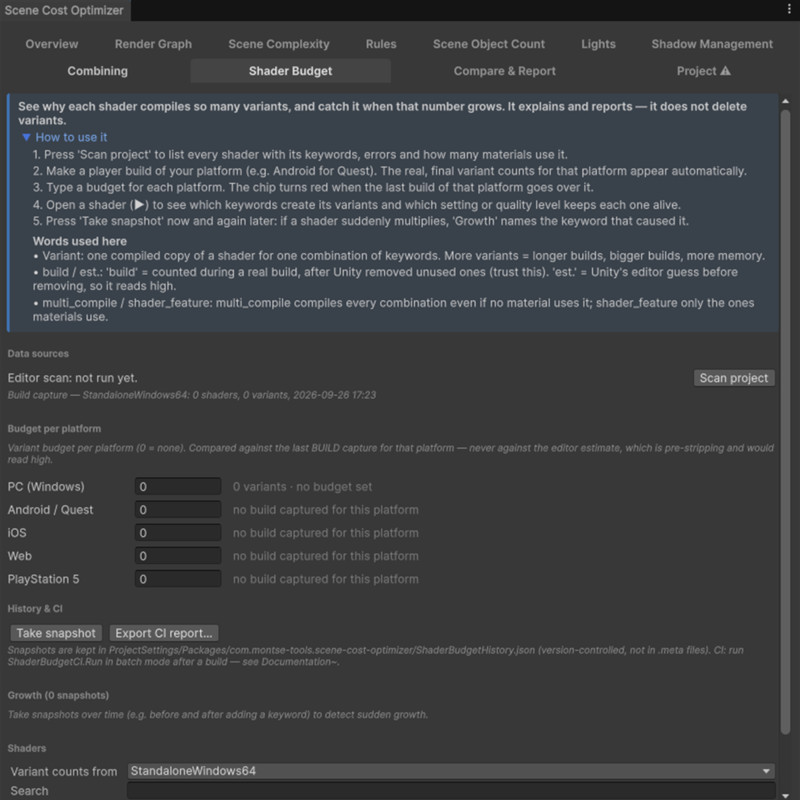Go to the Rules tab
This screenshot has width=800, height=800.
tap(381, 44)
